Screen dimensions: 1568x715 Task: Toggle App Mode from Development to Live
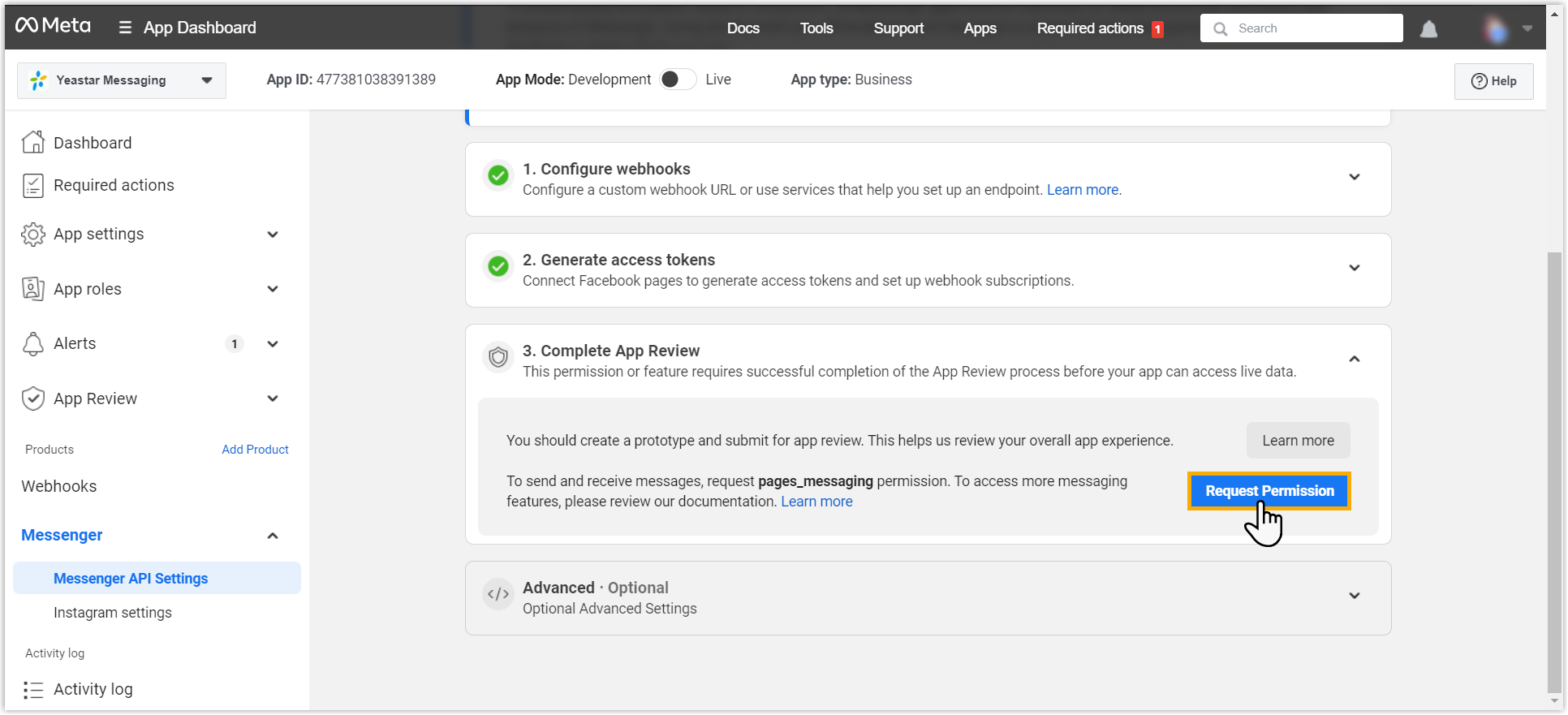(678, 80)
